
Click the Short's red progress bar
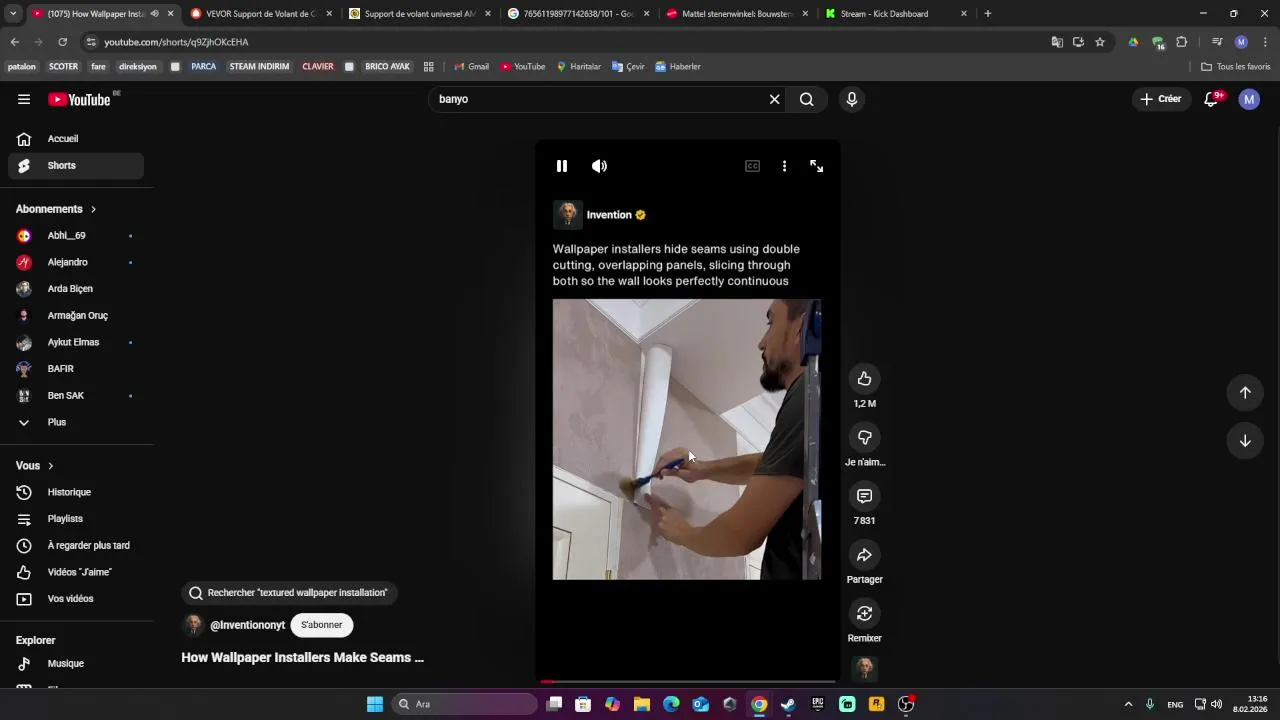click(687, 682)
